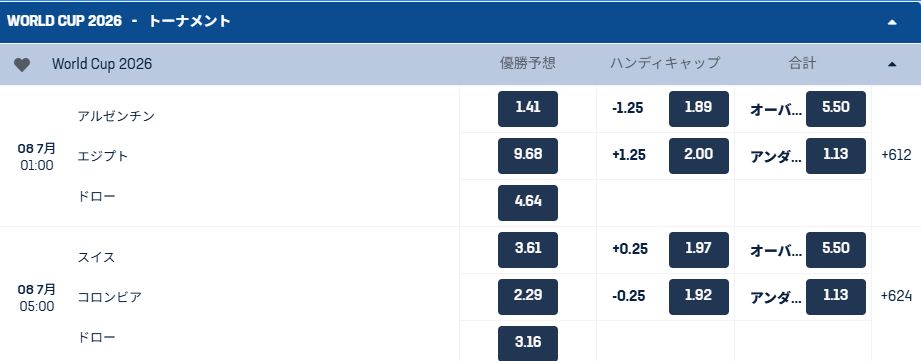This screenshot has width=921, height=361.
Task: Select コロンビア win odds 2.29
Action: (x=527, y=296)
